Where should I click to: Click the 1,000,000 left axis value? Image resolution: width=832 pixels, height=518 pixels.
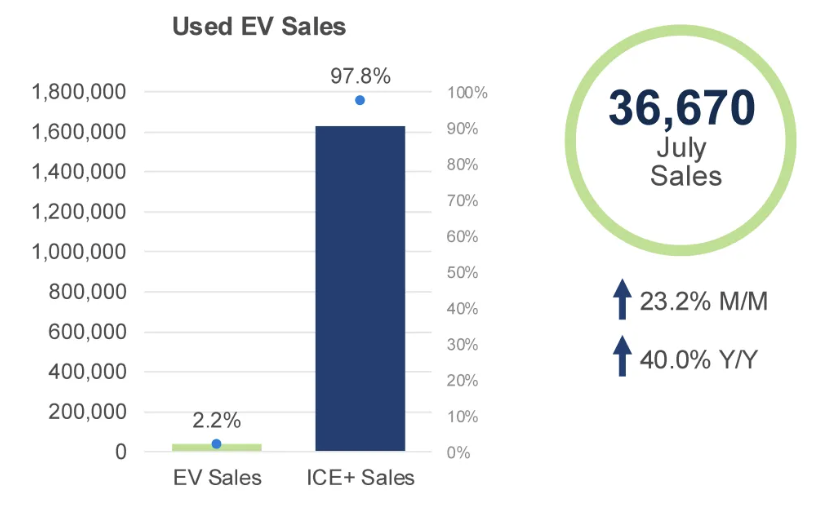(x=79, y=252)
